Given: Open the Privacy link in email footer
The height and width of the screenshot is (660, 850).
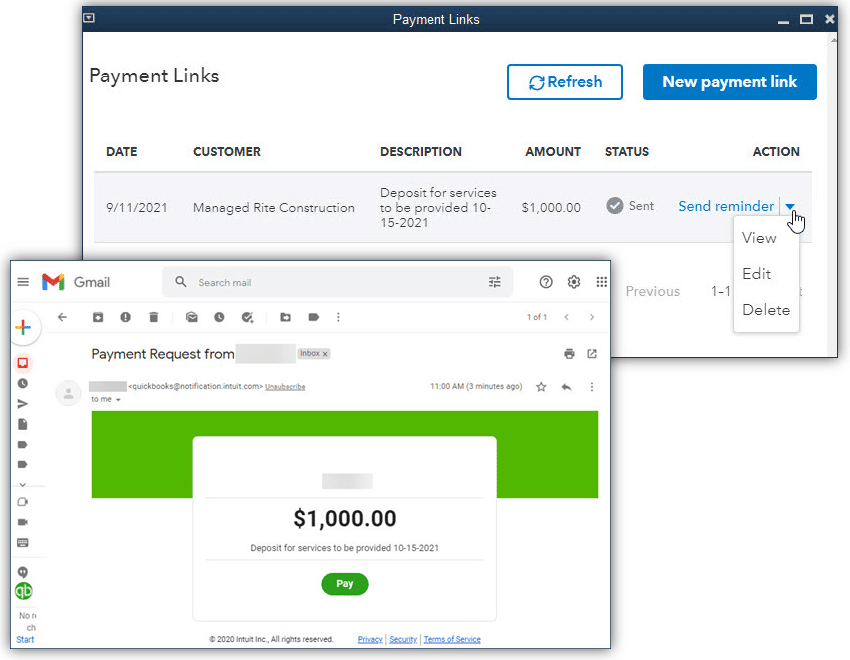Looking at the screenshot, I should [x=370, y=639].
